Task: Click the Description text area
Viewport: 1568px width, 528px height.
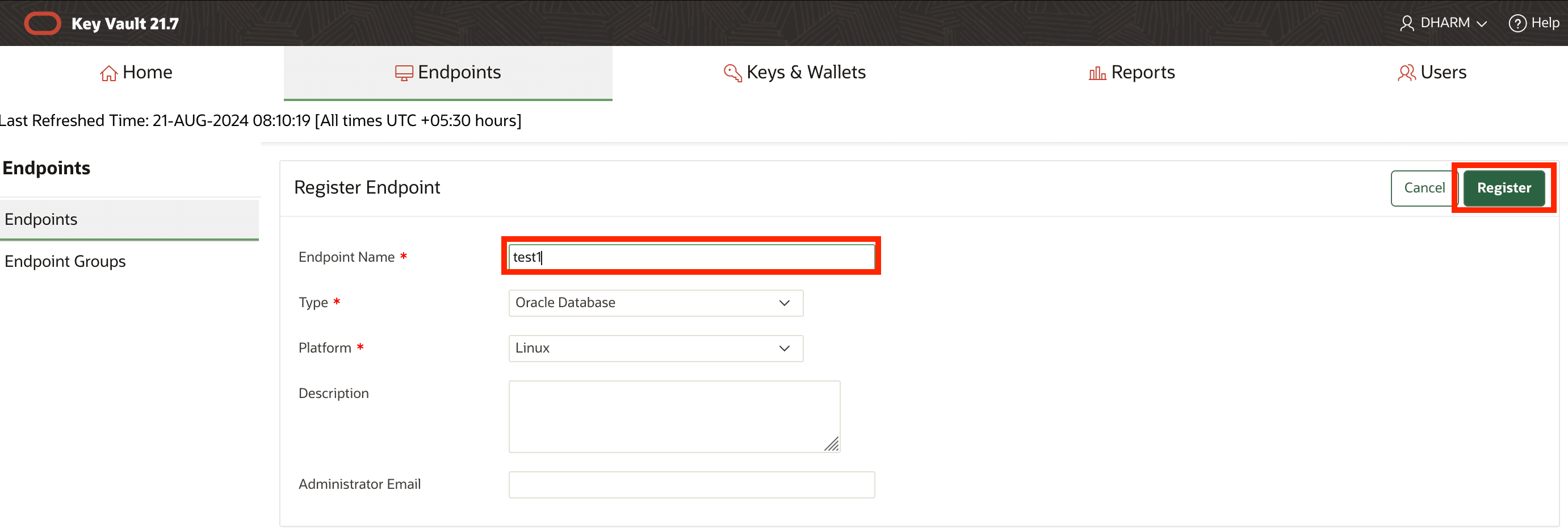Action: pyautogui.click(x=674, y=417)
